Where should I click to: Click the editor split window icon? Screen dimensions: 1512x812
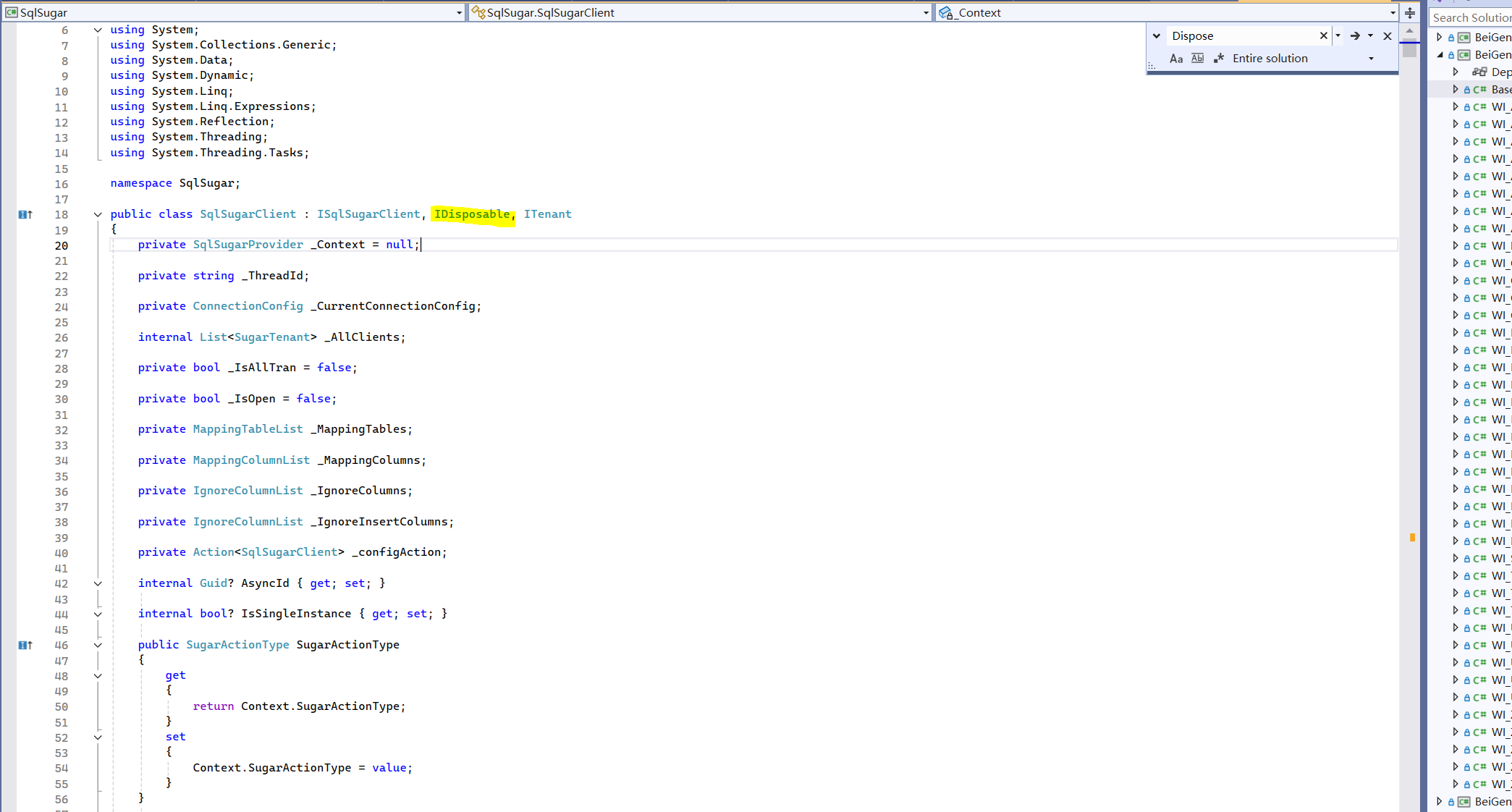pos(1410,12)
